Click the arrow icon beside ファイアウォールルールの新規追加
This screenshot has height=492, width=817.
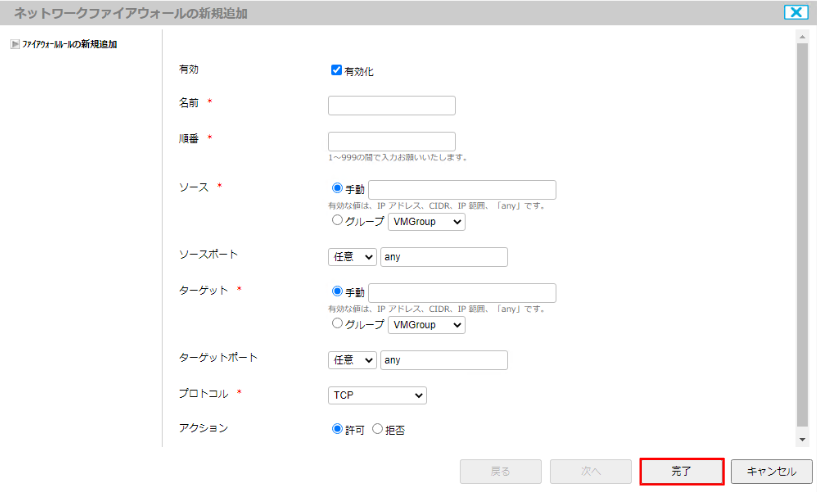pos(14,44)
